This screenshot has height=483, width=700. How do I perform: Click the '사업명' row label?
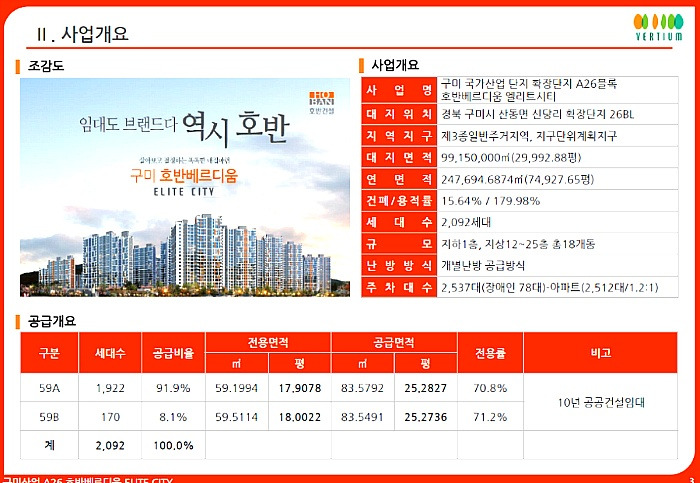coord(399,90)
